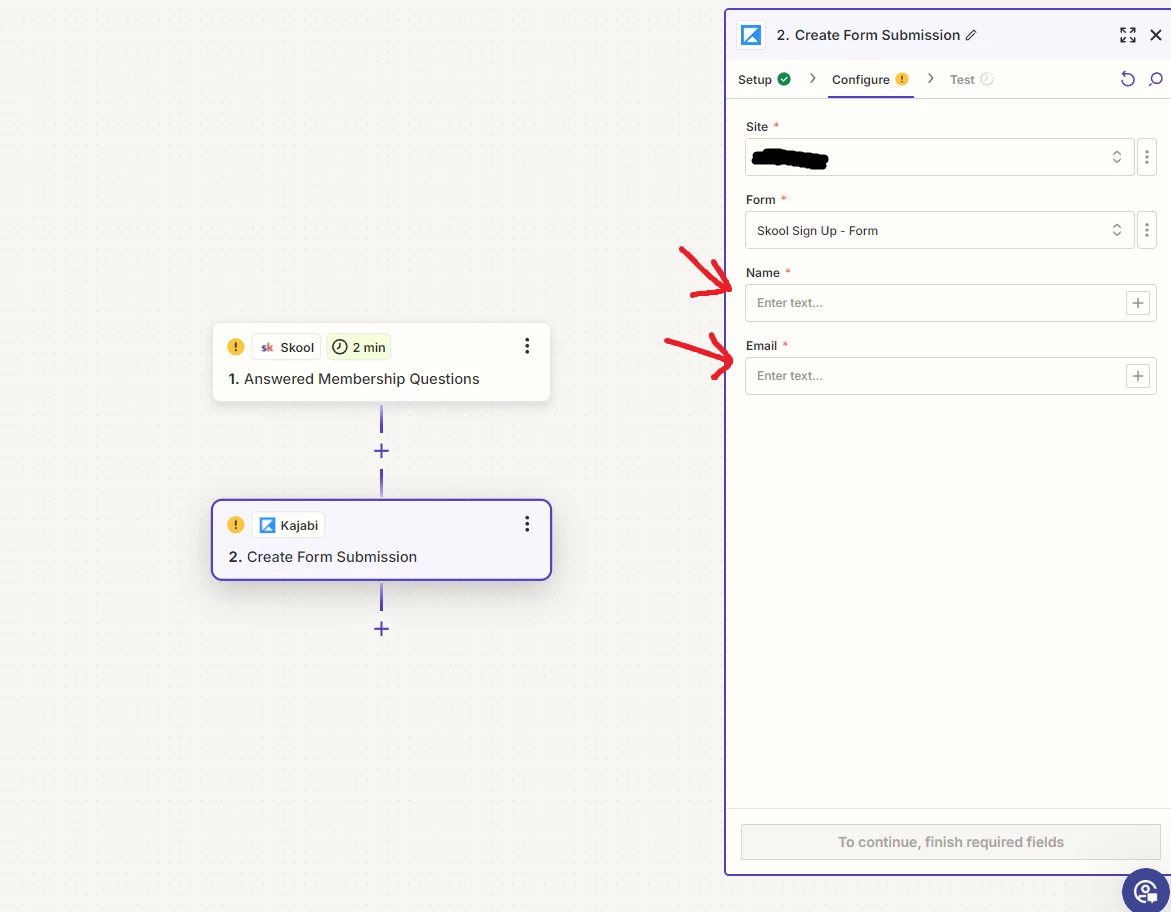Insert data with Name field plus button
The image size is (1171, 912).
point(1137,303)
